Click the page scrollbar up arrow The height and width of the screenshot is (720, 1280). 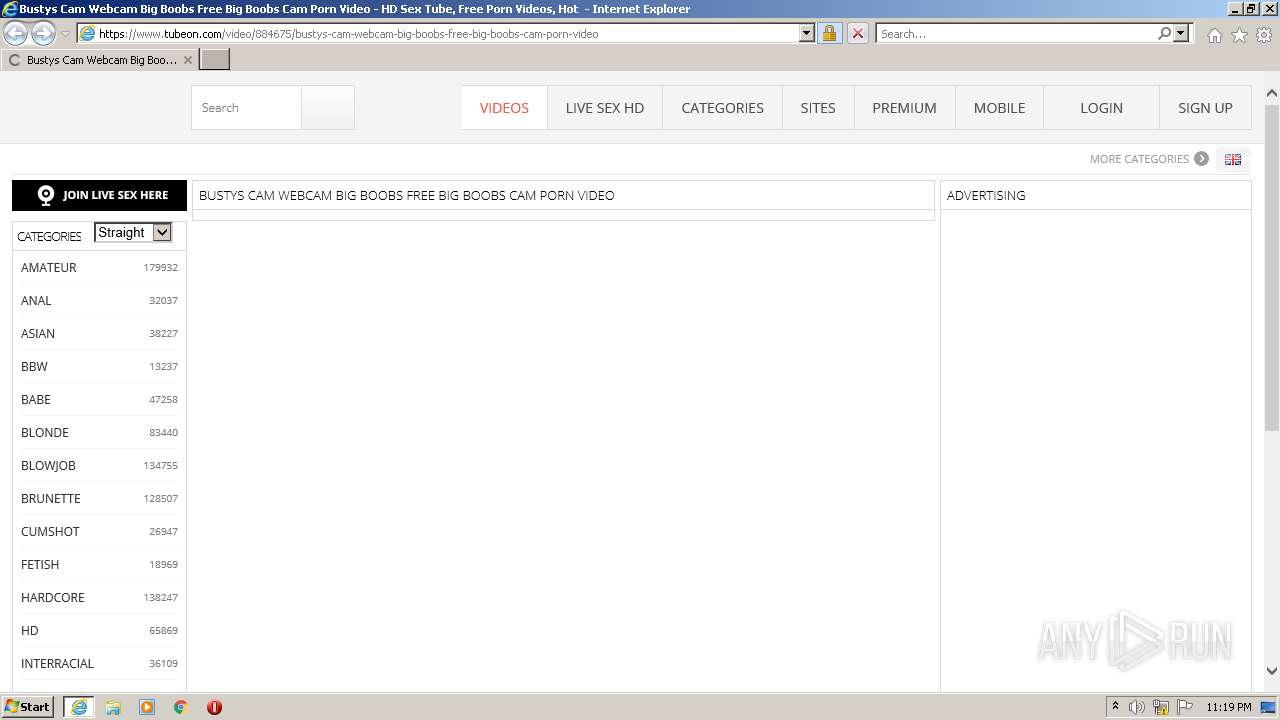point(1271,94)
